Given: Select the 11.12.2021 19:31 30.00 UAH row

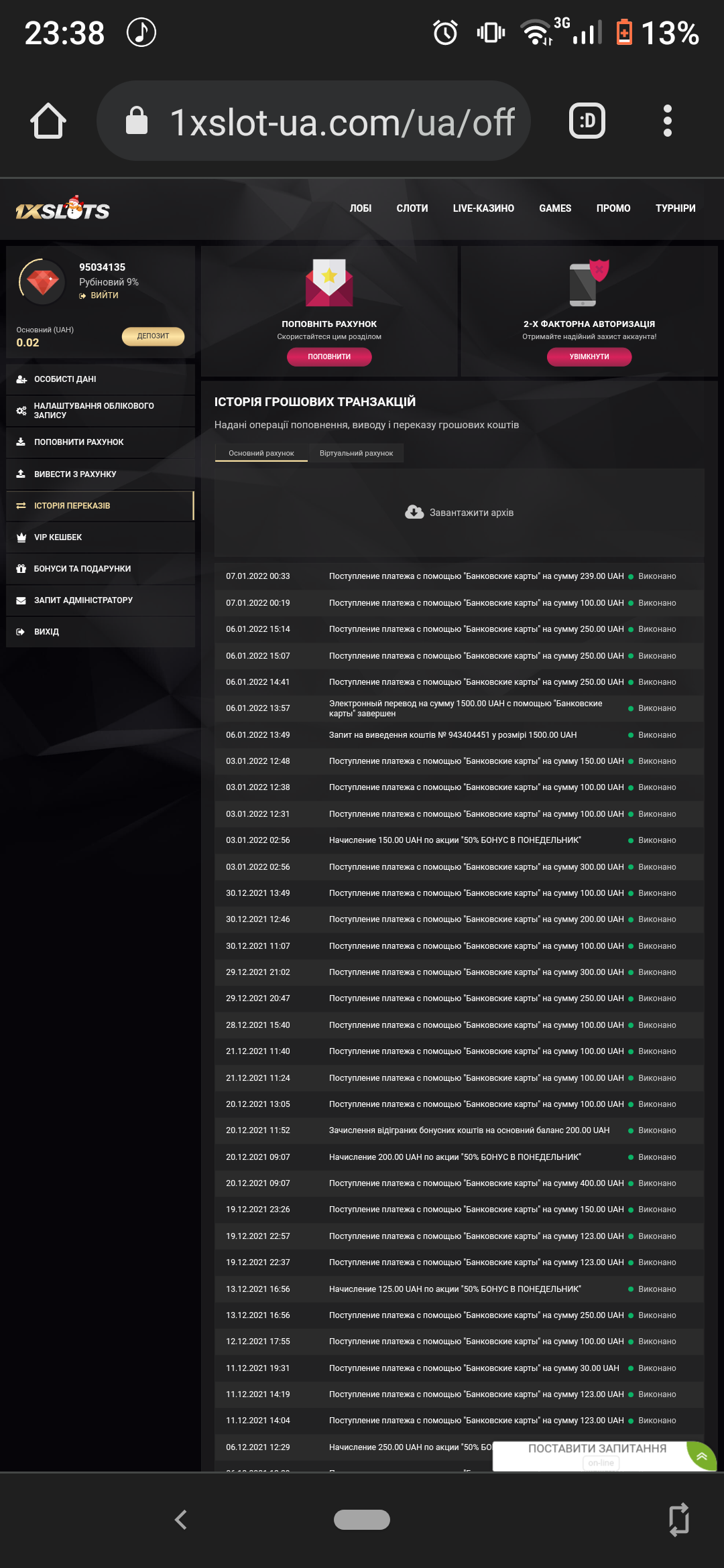Looking at the screenshot, I should pos(459,1368).
